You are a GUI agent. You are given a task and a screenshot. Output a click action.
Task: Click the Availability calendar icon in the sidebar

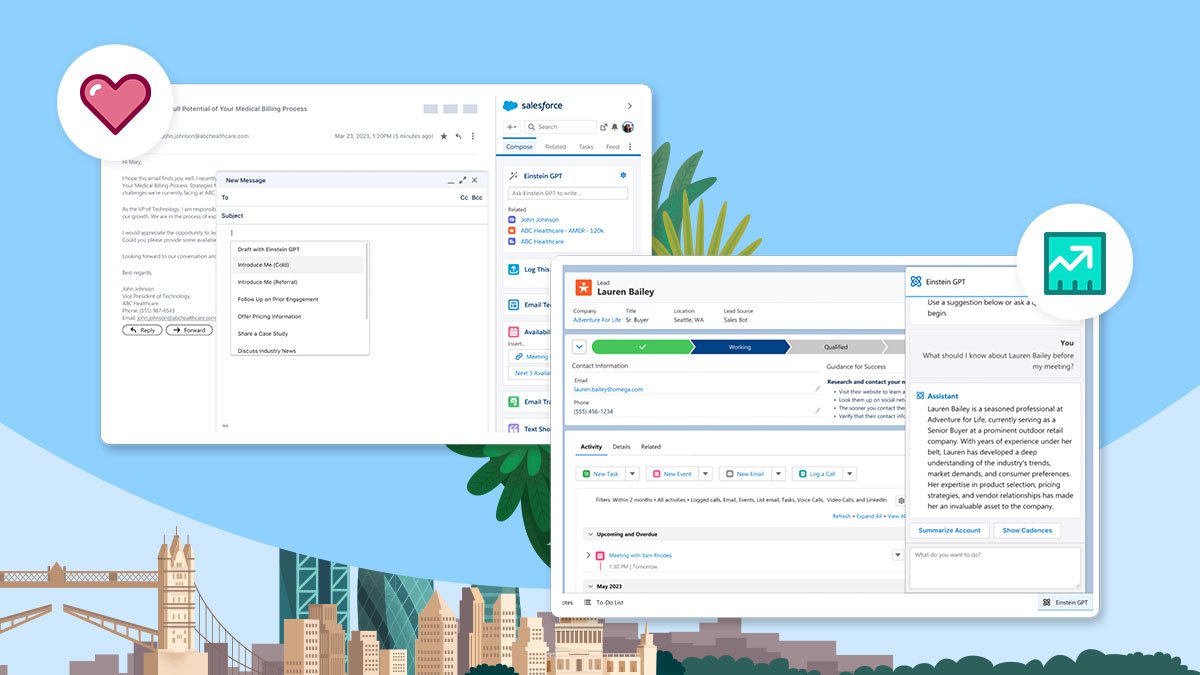(x=512, y=330)
